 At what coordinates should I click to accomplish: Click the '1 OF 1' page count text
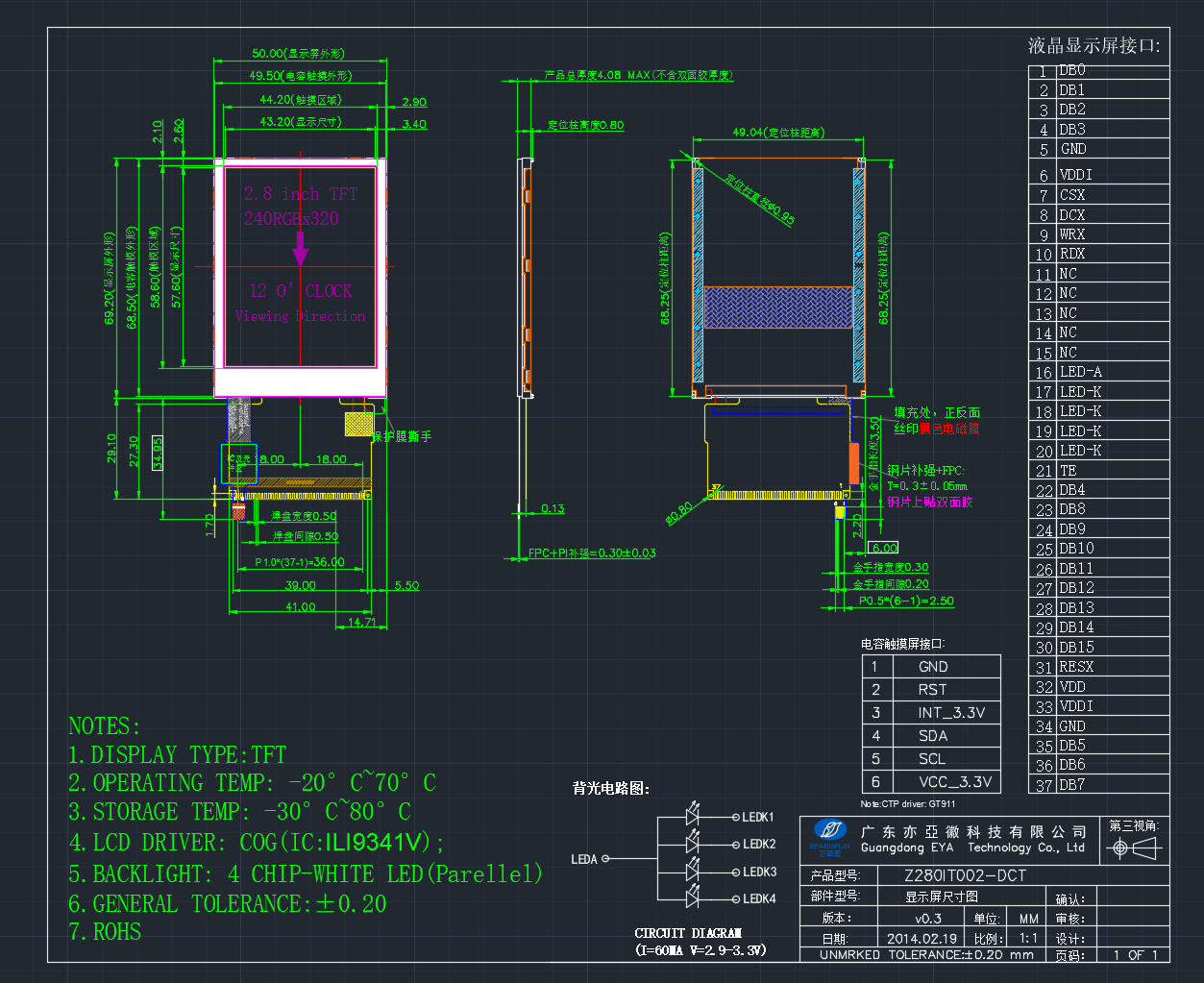click(x=1136, y=955)
